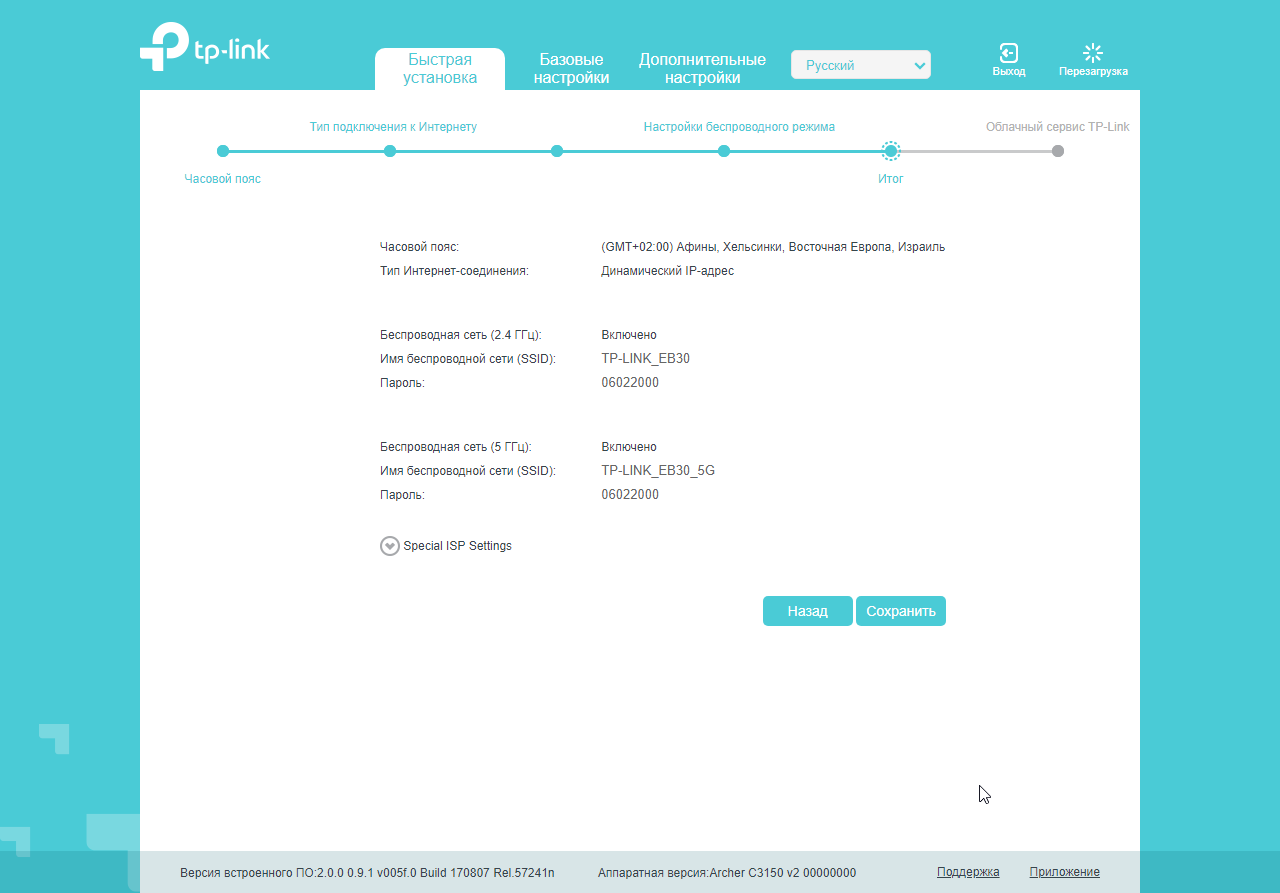Image resolution: width=1280 pixels, height=893 pixels.
Task: Click the Беспроводная сеть (2.4 ГГц) label
Action: click(461, 335)
